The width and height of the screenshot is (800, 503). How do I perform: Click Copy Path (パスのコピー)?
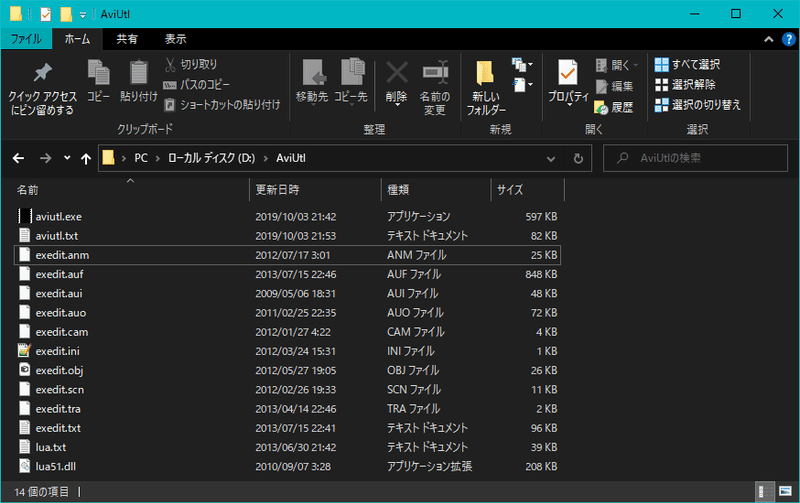point(197,85)
